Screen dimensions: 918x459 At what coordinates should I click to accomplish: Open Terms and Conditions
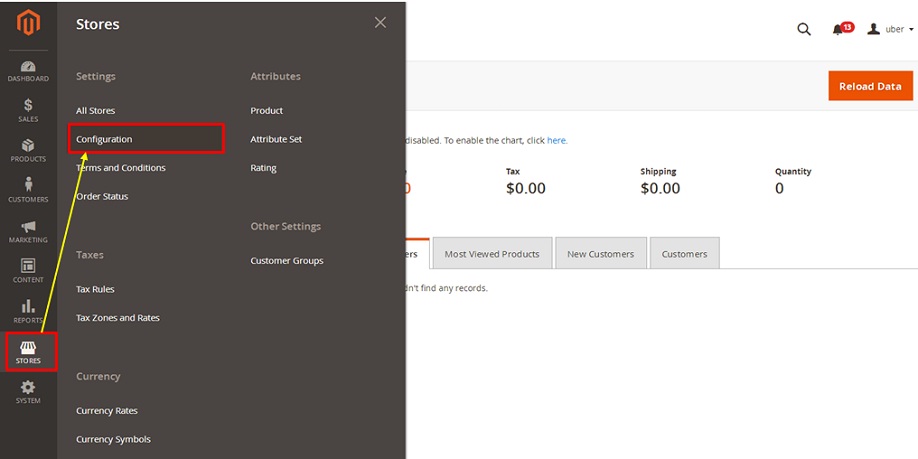(x=121, y=168)
